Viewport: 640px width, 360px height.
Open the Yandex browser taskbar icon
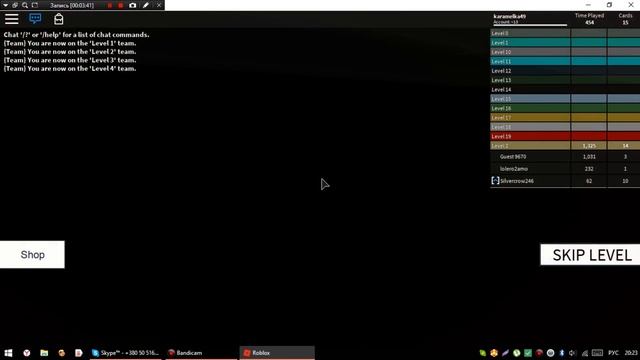(27, 353)
